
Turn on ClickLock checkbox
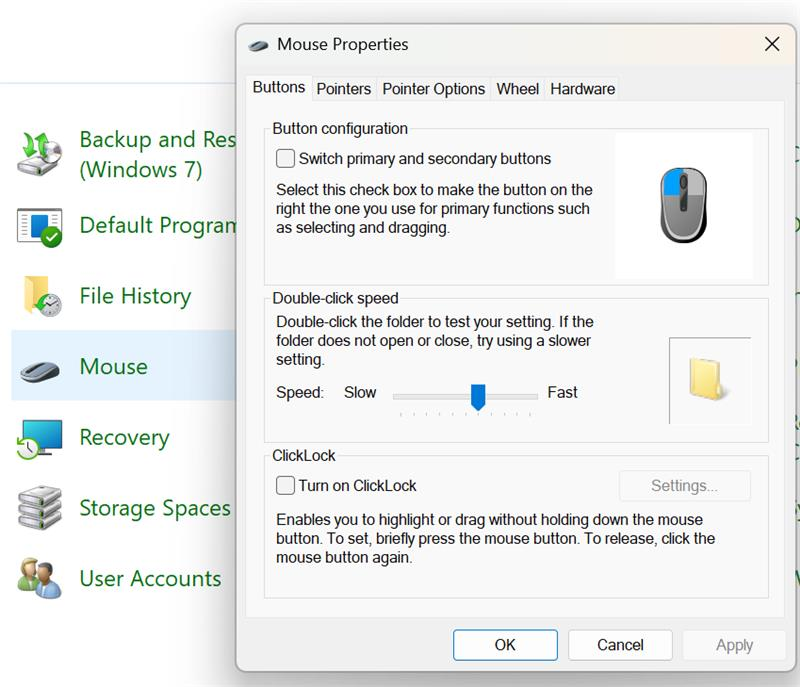(285, 485)
